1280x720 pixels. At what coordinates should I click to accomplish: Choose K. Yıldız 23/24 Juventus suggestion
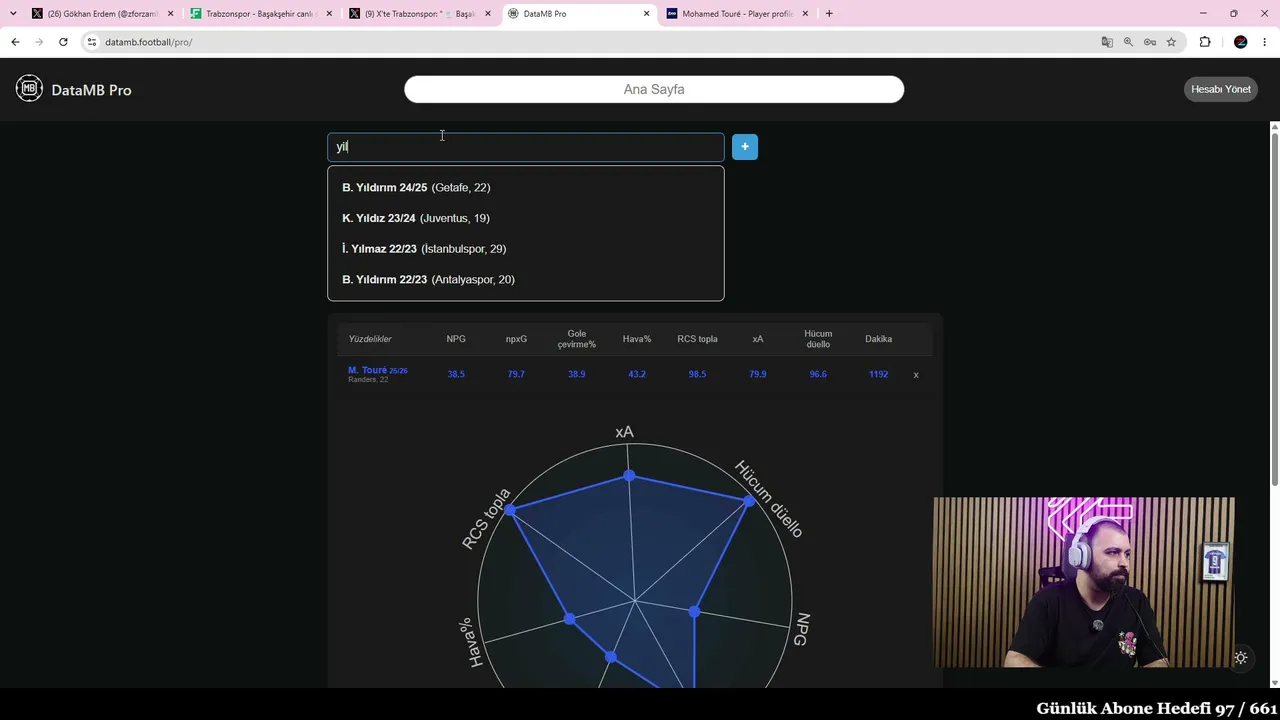pos(526,218)
